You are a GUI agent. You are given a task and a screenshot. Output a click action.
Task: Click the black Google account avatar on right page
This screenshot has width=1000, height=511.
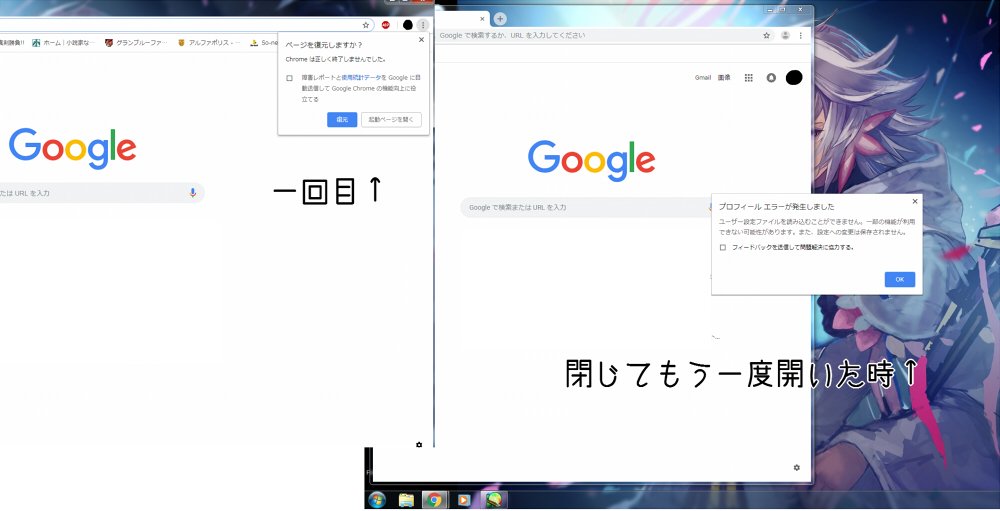click(794, 78)
